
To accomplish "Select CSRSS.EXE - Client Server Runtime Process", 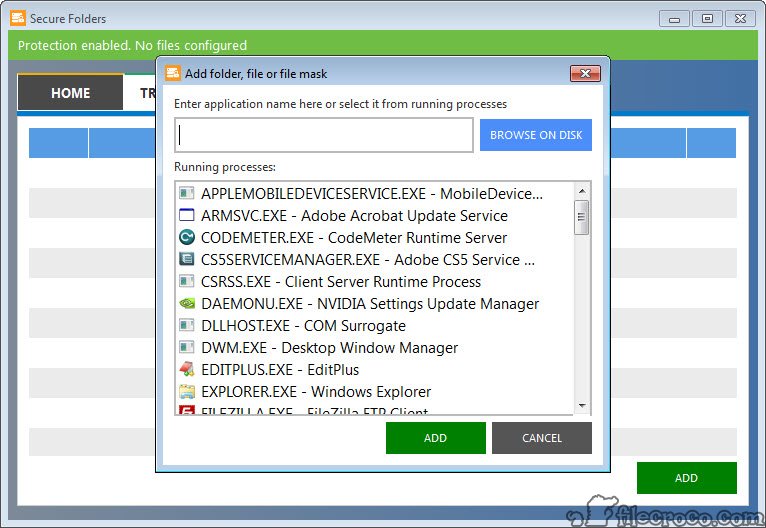I will point(375,281).
